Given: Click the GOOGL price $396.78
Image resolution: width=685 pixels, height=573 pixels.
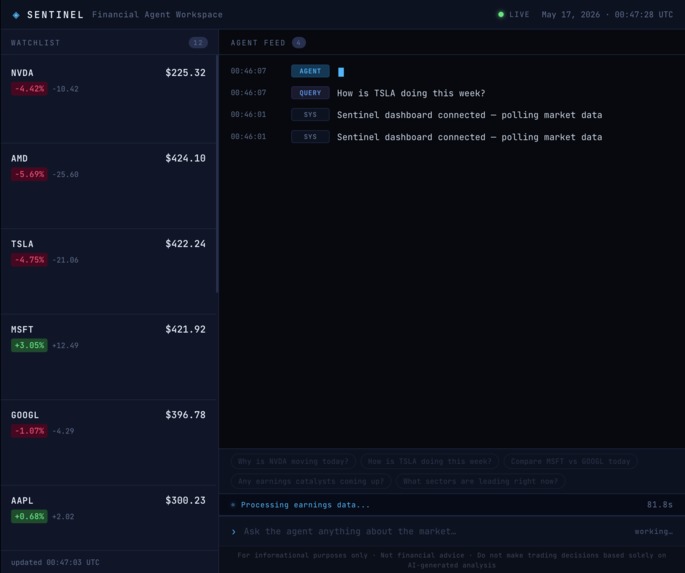Looking at the screenshot, I should pyautogui.click(x=185, y=415).
